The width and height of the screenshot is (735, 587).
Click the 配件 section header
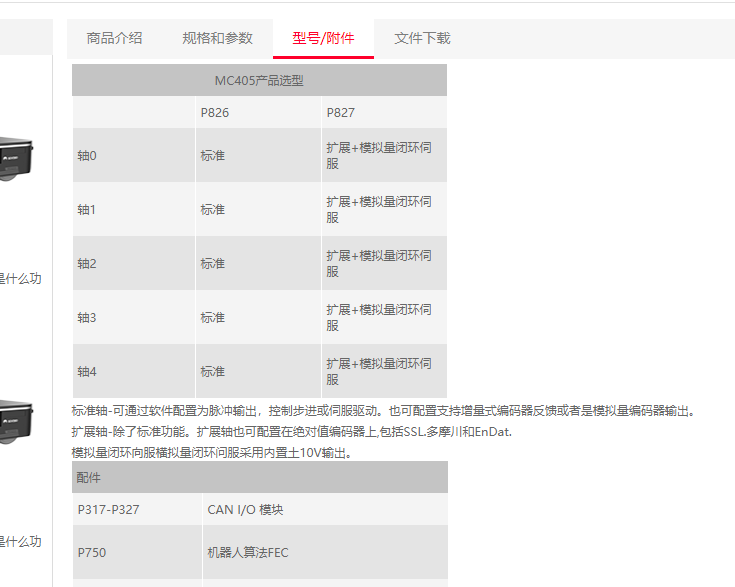89,477
